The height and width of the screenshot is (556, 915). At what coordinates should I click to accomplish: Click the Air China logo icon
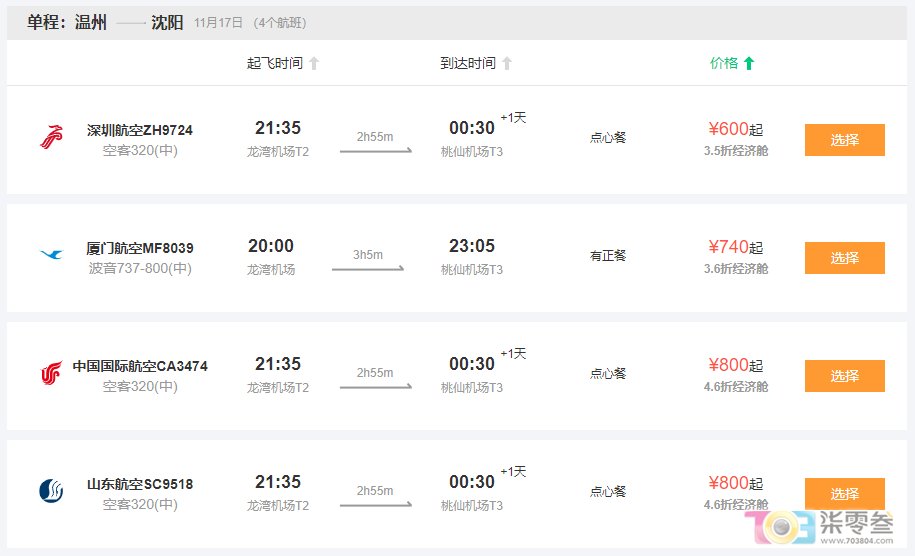pos(51,374)
